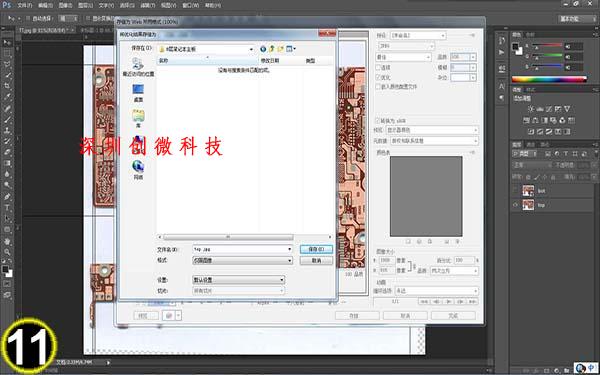Expand the save-in folder location dropdown
The width and height of the screenshot is (600, 375).
(206, 49)
